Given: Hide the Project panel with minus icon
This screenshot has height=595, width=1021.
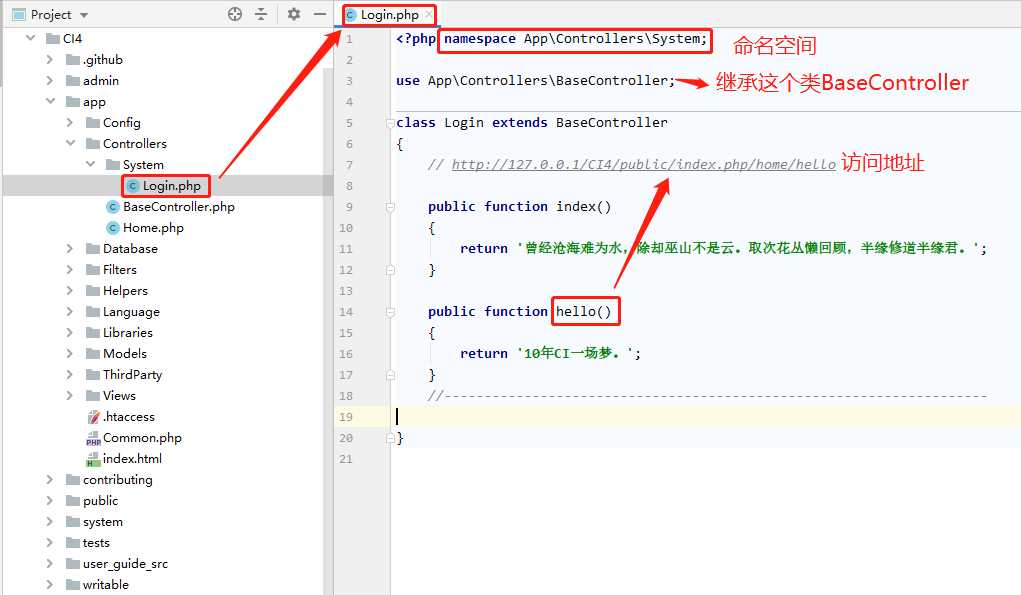Looking at the screenshot, I should click(320, 14).
